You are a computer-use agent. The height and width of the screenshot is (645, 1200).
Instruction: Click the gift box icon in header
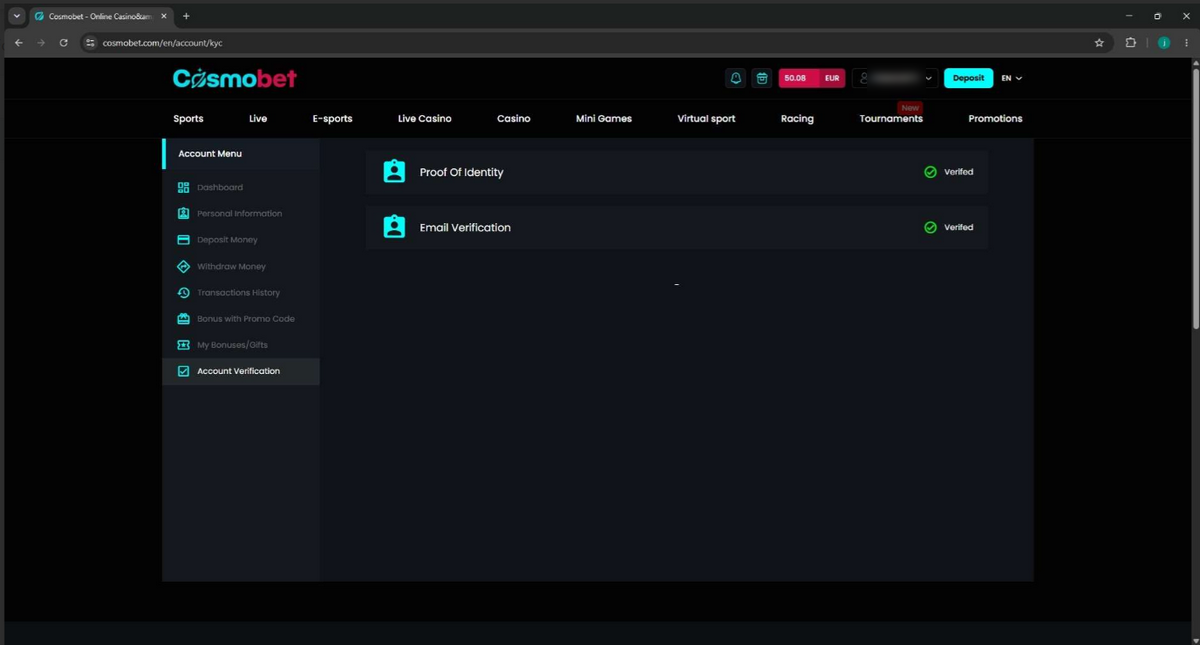pos(762,78)
